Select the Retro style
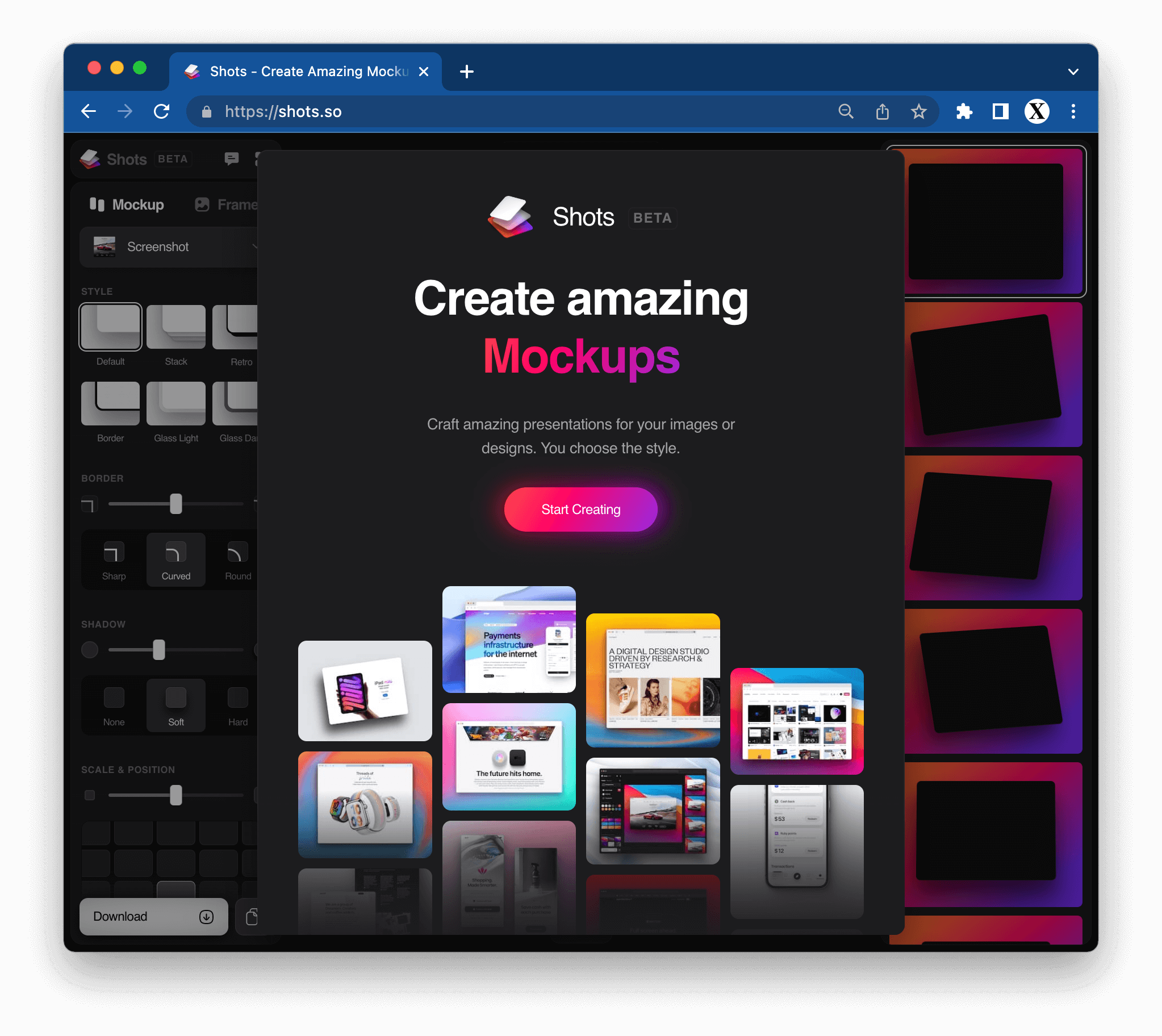The image size is (1162, 1036). (235, 327)
